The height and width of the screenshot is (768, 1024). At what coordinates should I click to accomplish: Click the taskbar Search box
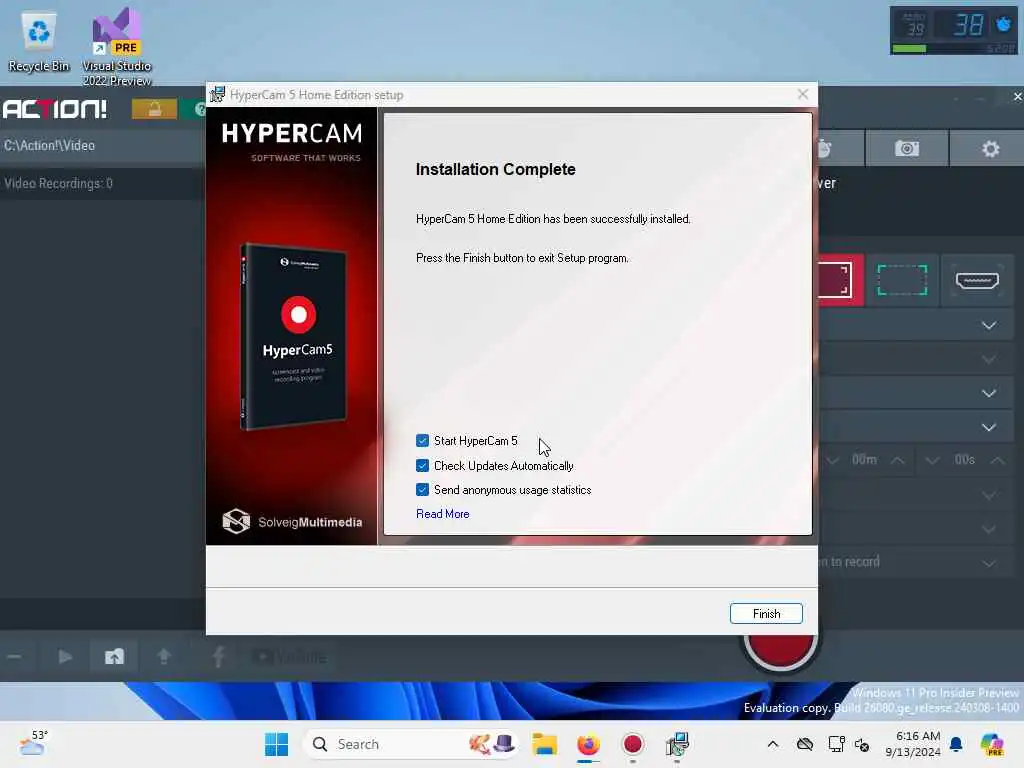410,744
